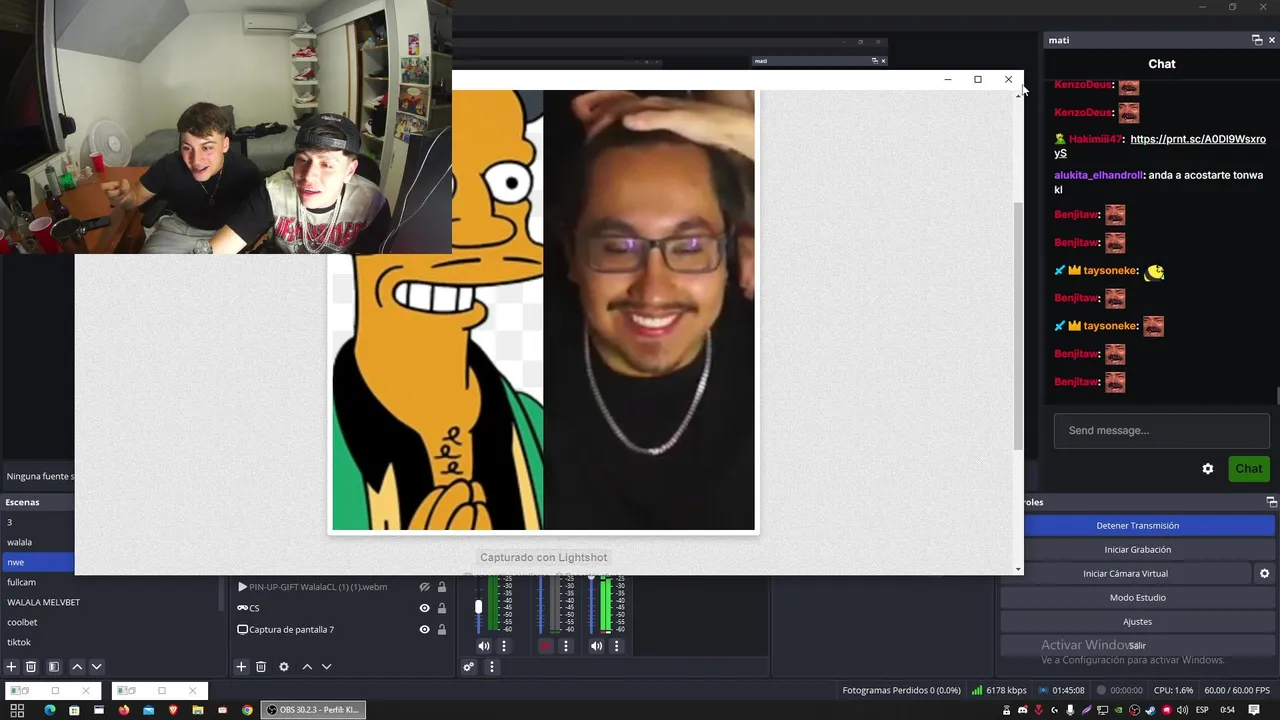
Task: Mute the first audio mixer channel
Action: pos(484,646)
